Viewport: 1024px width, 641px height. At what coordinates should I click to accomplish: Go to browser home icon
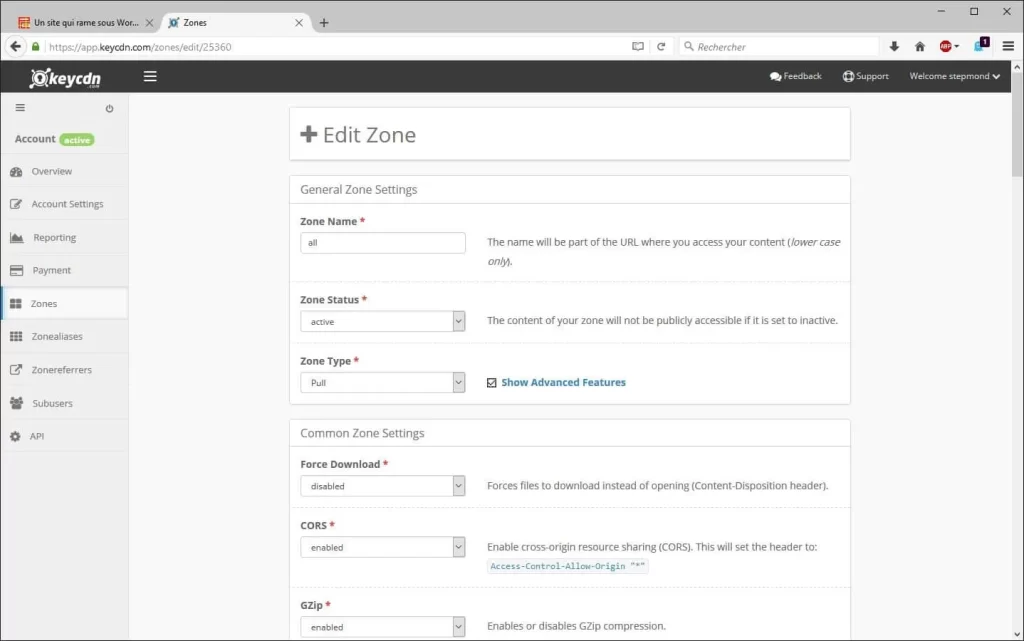920,46
